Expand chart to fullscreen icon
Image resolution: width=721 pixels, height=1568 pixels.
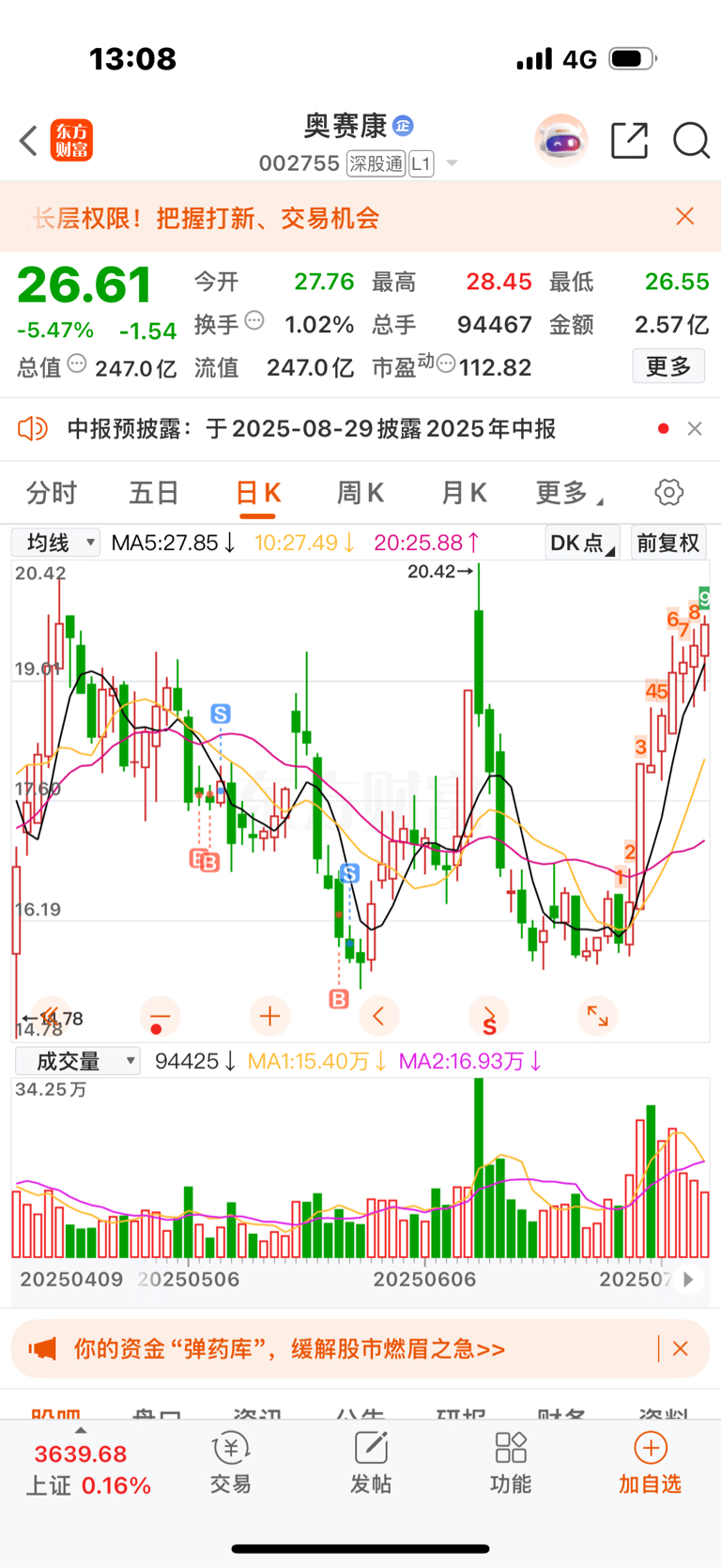[597, 1016]
